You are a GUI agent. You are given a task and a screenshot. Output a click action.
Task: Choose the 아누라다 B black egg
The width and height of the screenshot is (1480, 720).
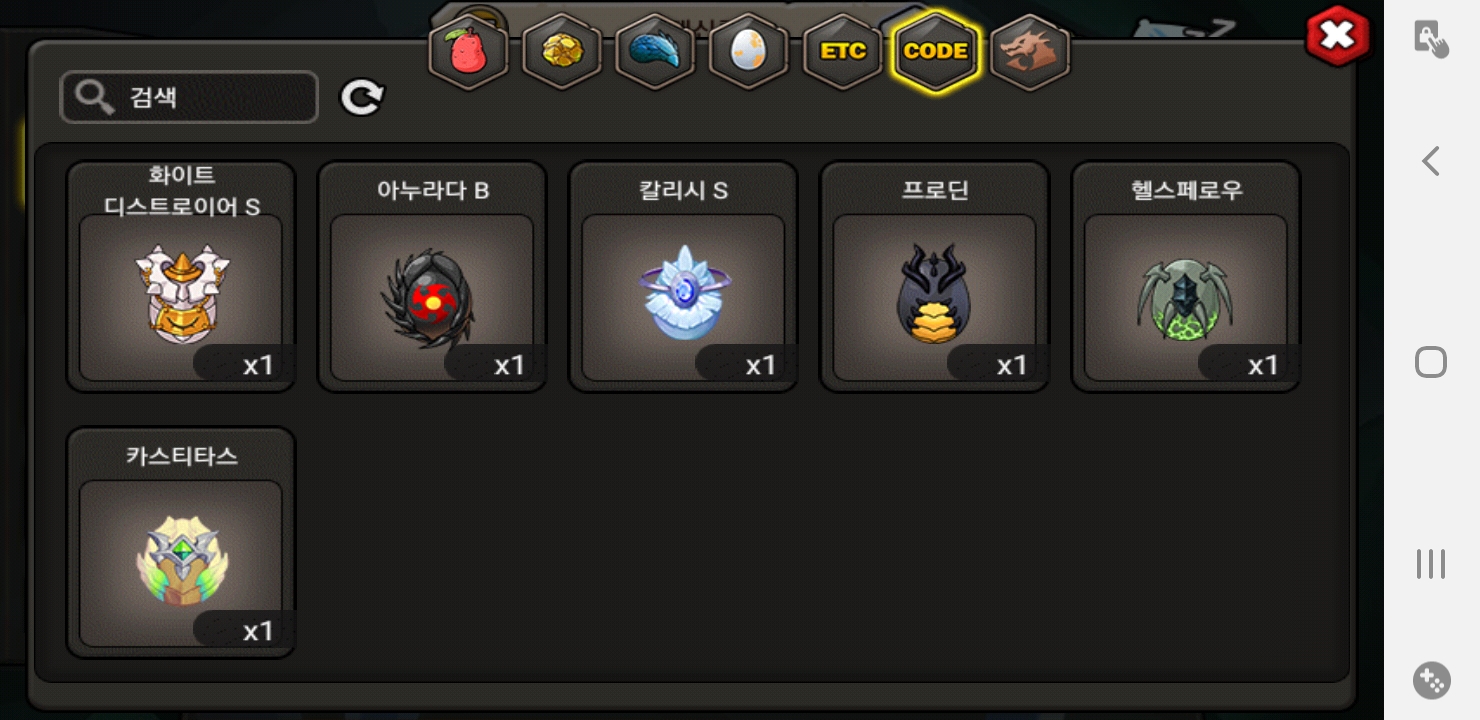click(432, 277)
